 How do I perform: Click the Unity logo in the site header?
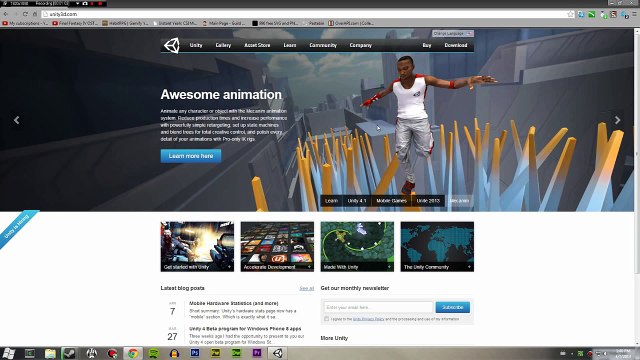point(172,45)
